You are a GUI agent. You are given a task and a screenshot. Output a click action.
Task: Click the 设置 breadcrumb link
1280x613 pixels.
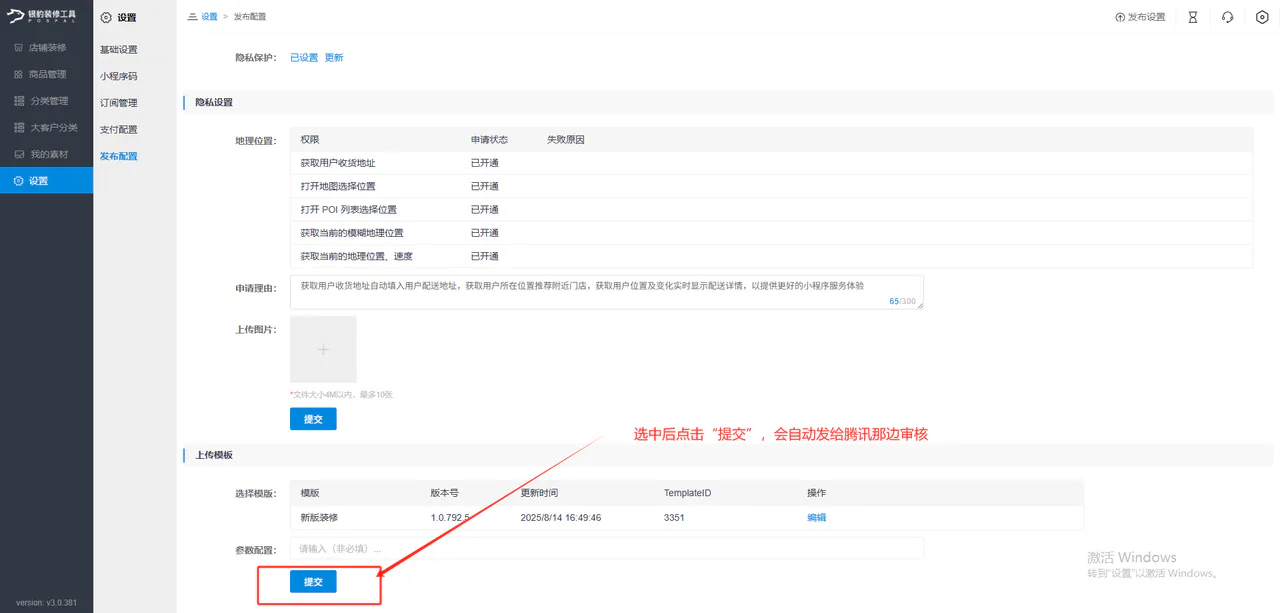point(209,17)
